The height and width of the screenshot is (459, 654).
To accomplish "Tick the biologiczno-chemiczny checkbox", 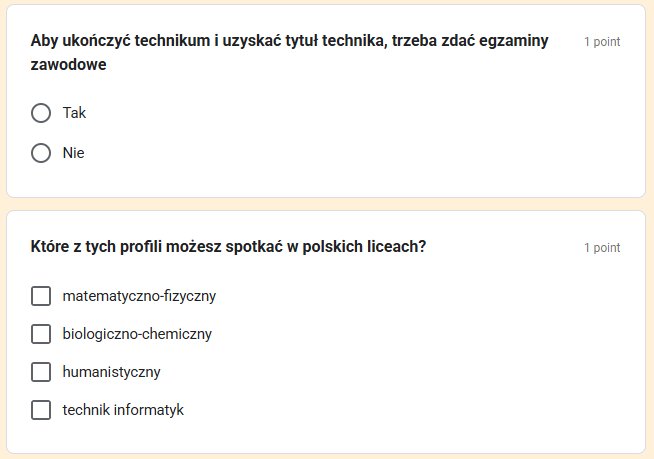I will (x=41, y=334).
